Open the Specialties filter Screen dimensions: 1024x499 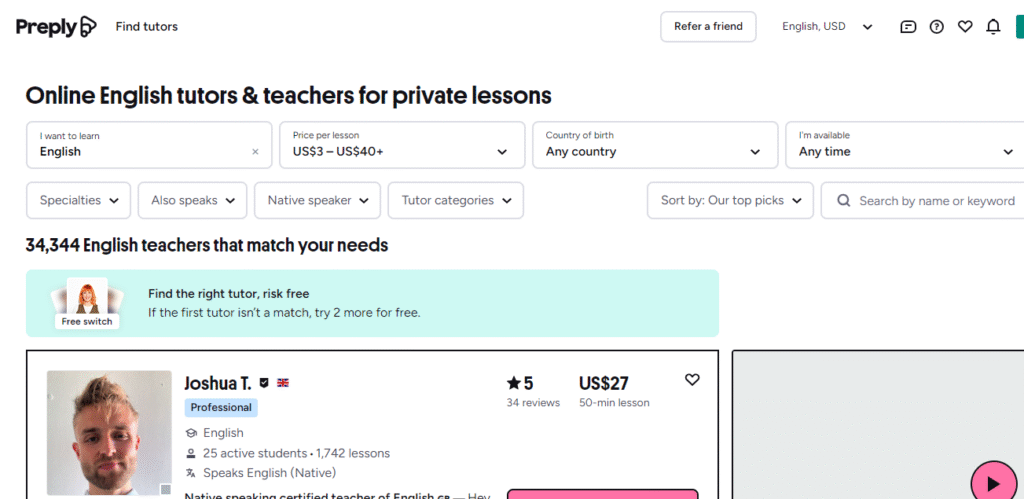[x=79, y=201]
